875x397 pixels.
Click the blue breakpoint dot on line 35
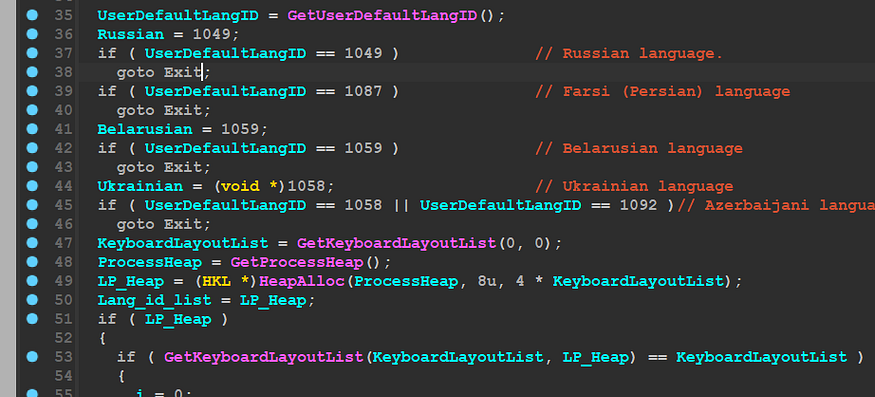[x=32, y=15]
